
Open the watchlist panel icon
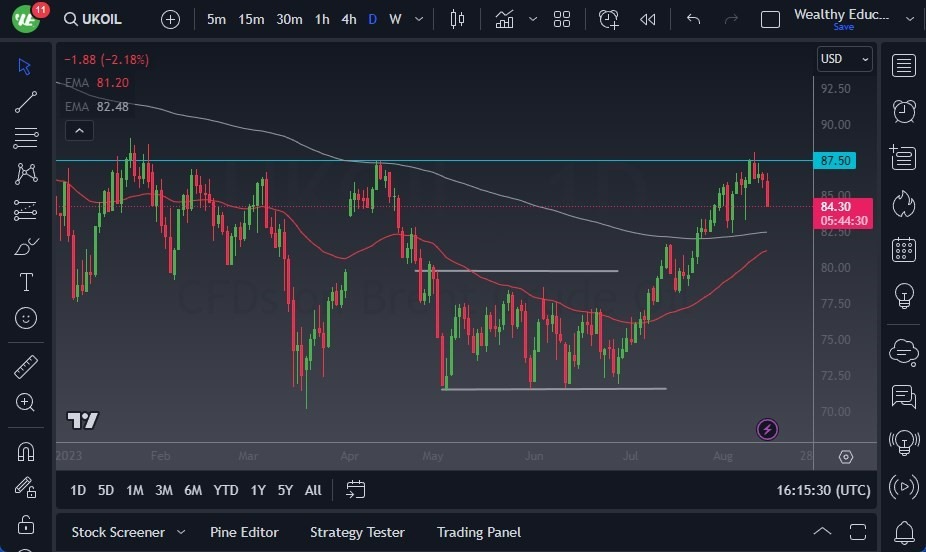(x=904, y=66)
